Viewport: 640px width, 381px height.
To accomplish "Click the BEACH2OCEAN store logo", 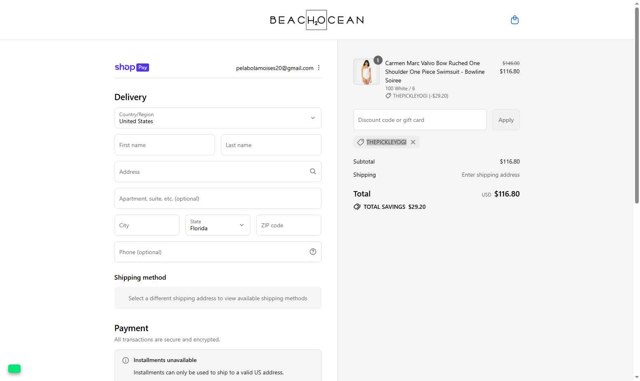I will click(317, 20).
